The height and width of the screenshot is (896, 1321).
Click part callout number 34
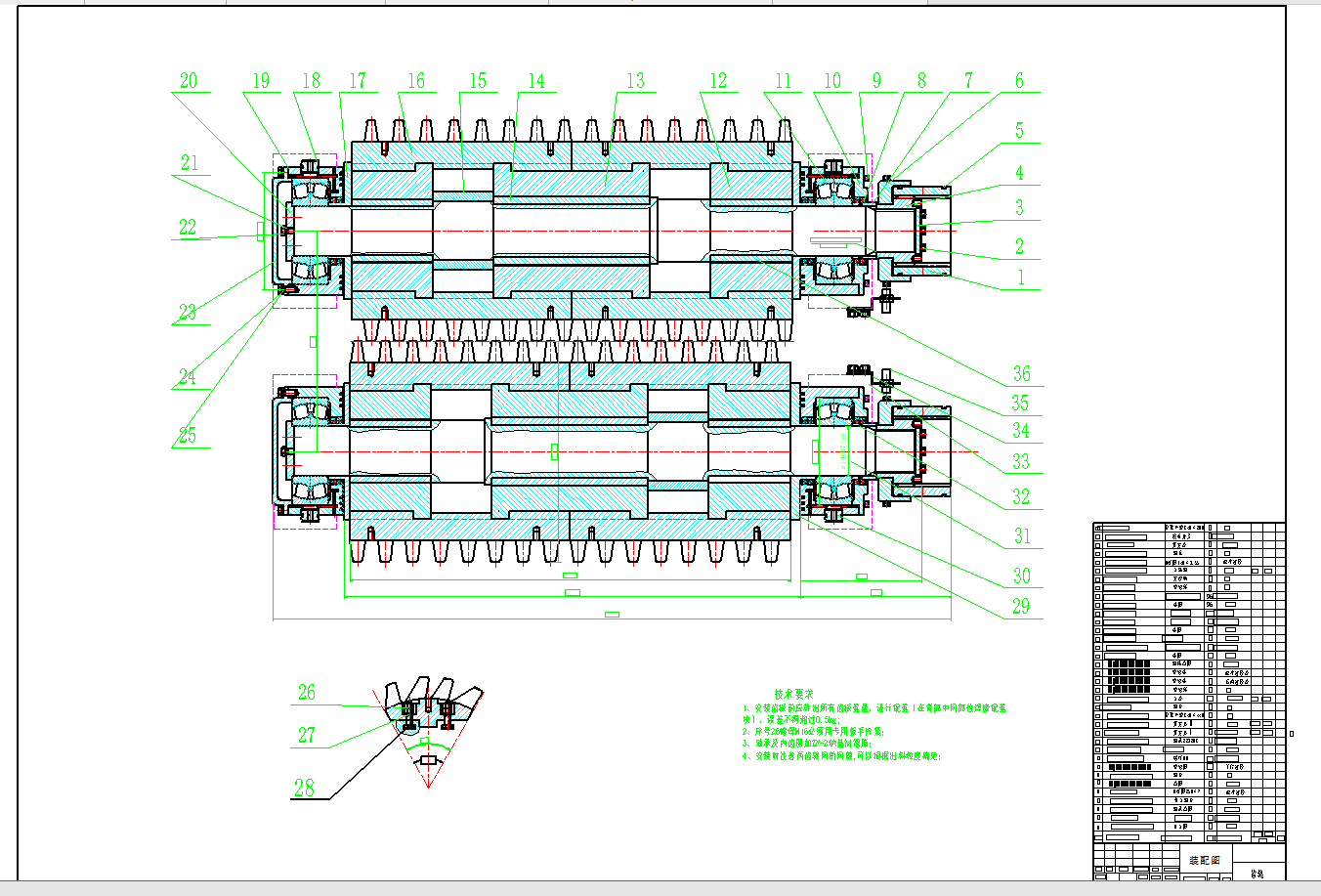[x=1021, y=430]
